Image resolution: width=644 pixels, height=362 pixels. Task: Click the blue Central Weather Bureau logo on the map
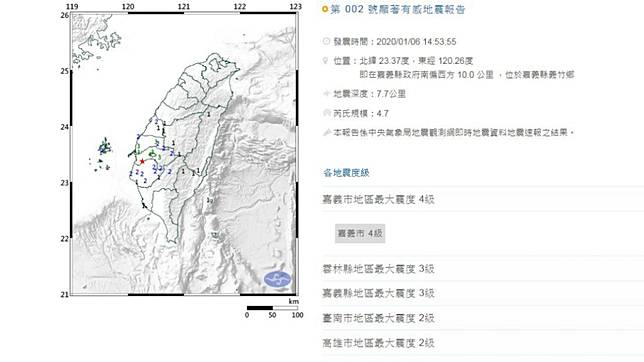pyautogui.click(x=278, y=279)
